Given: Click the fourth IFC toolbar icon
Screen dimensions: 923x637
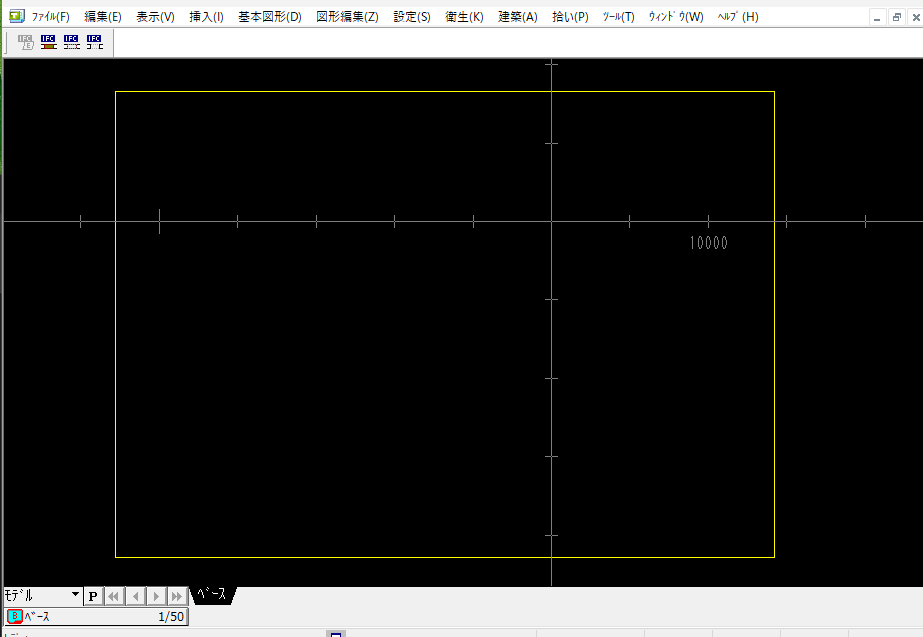Looking at the screenshot, I should coord(94,41).
